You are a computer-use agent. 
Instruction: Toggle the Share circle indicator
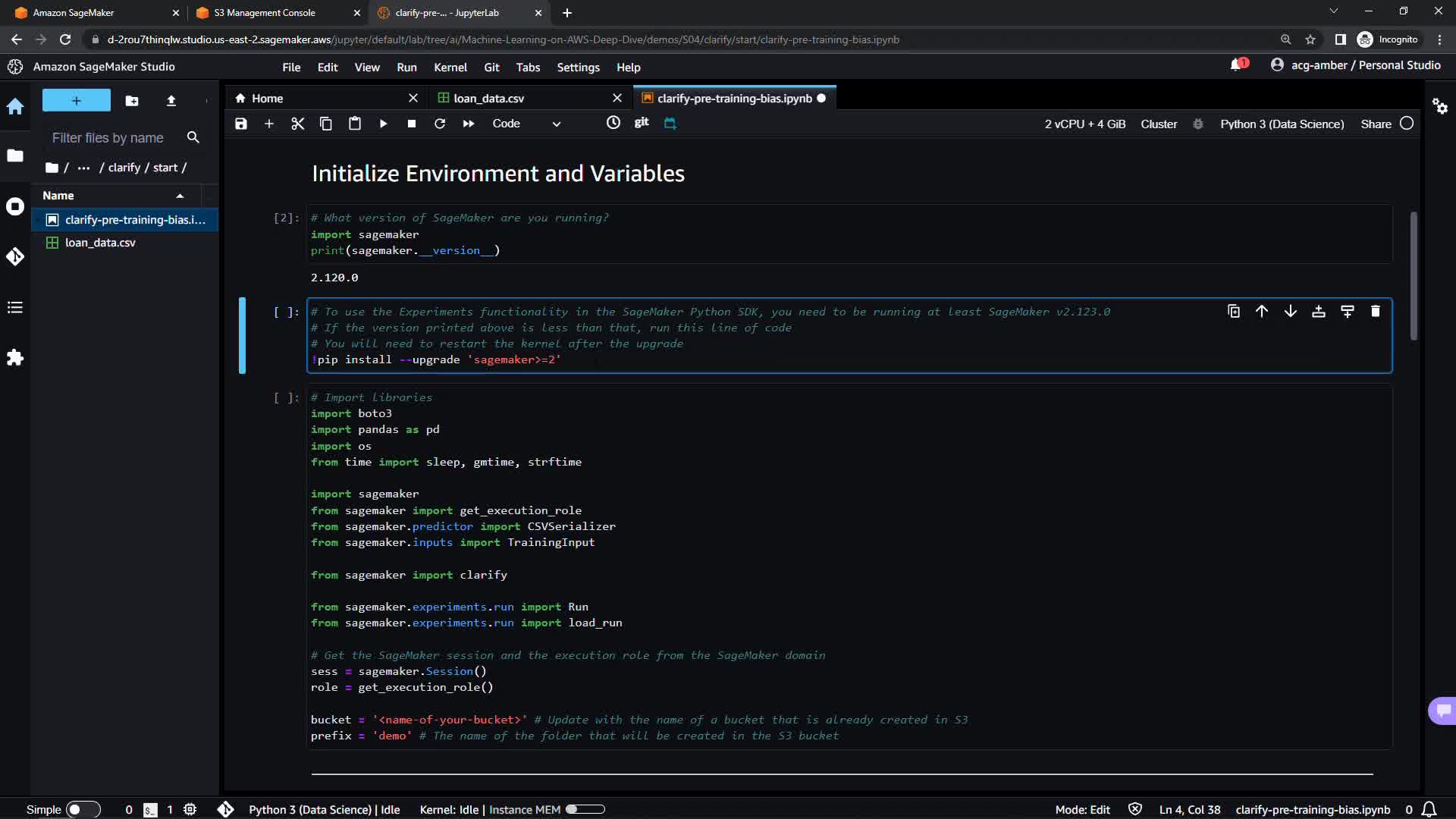(x=1407, y=124)
